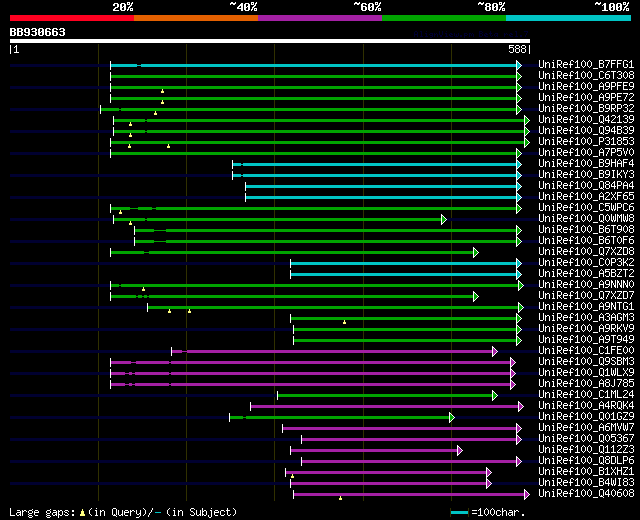Click the green ~80% identity legend segment
The height and width of the screenshot is (520, 640).
(444, 18)
